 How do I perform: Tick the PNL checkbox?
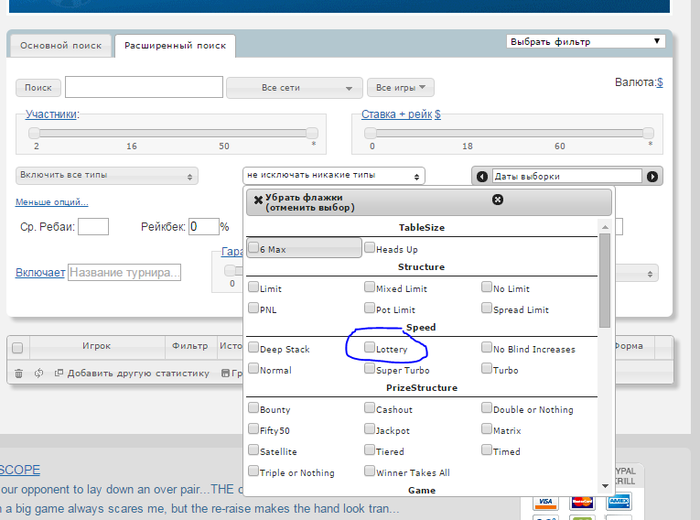254,308
